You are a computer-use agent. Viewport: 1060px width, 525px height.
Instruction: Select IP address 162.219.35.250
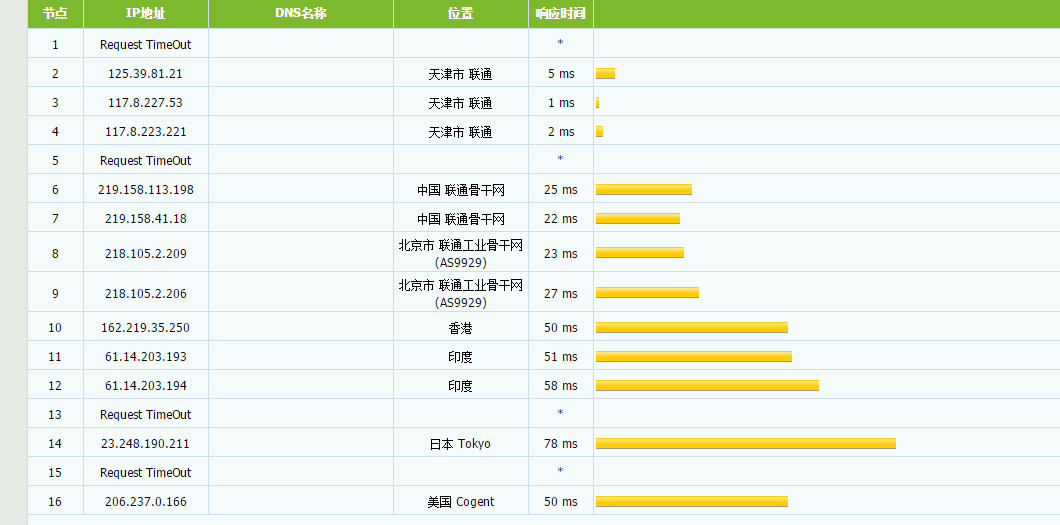(145, 328)
